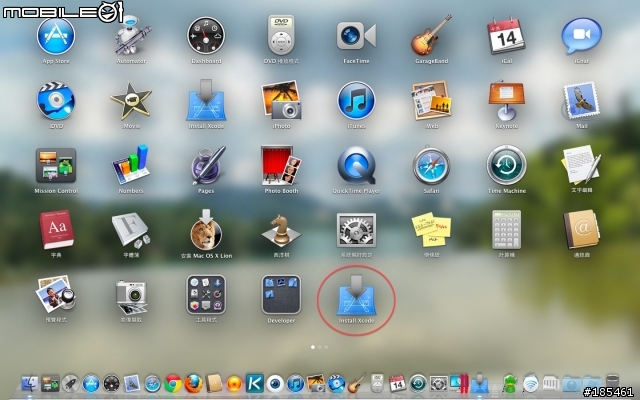
Task: Open Pages word processor app
Action: coord(207,165)
